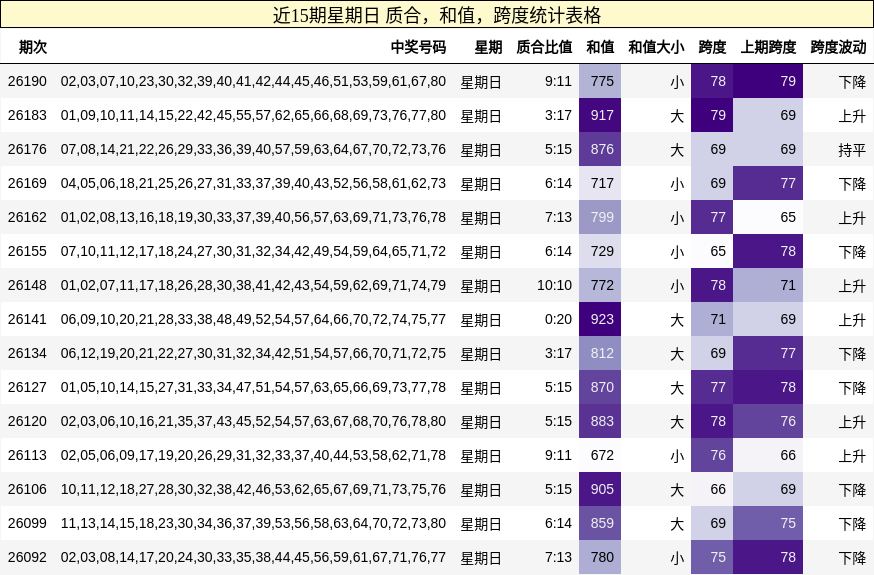Click ratio 3:17 in row 26183
This screenshot has height=575, width=874.
coord(559,115)
